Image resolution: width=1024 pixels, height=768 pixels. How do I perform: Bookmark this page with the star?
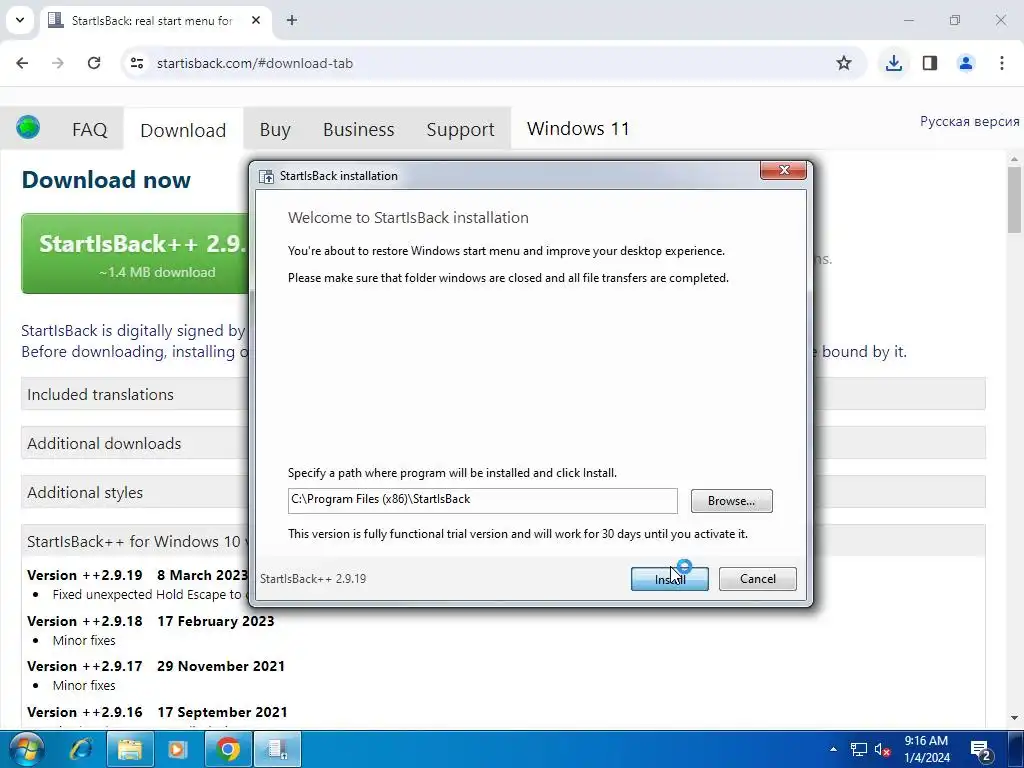click(844, 63)
